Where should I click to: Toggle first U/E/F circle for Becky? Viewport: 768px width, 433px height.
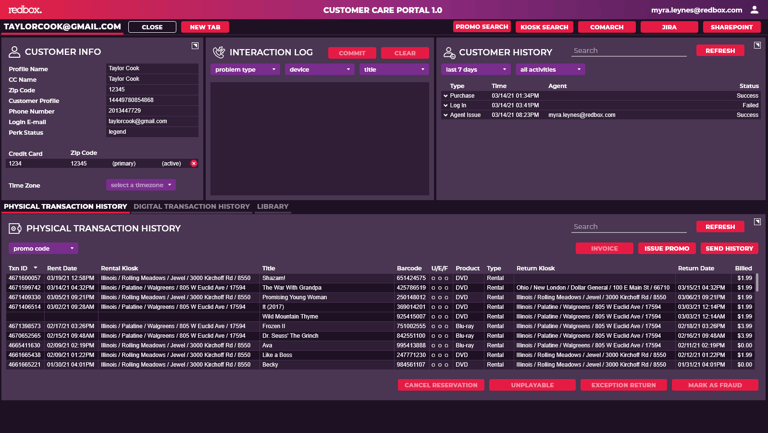pyautogui.click(x=433, y=365)
